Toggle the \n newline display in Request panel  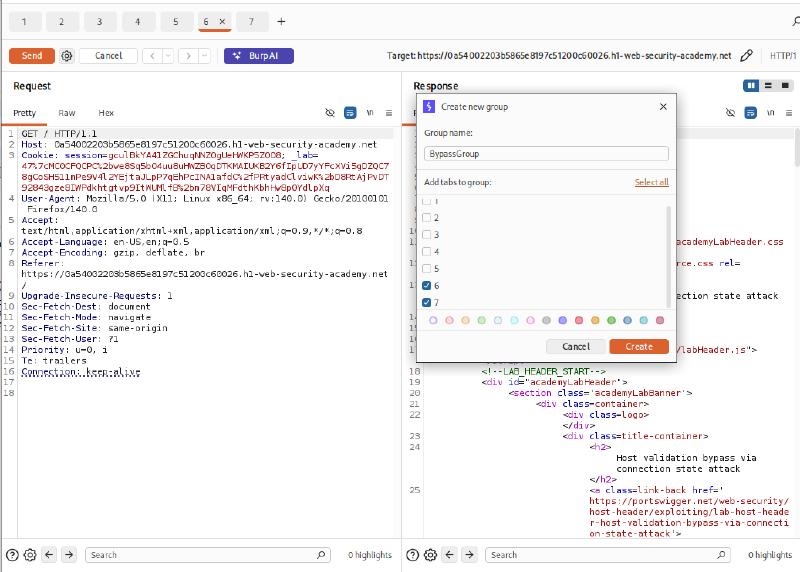[x=370, y=113]
